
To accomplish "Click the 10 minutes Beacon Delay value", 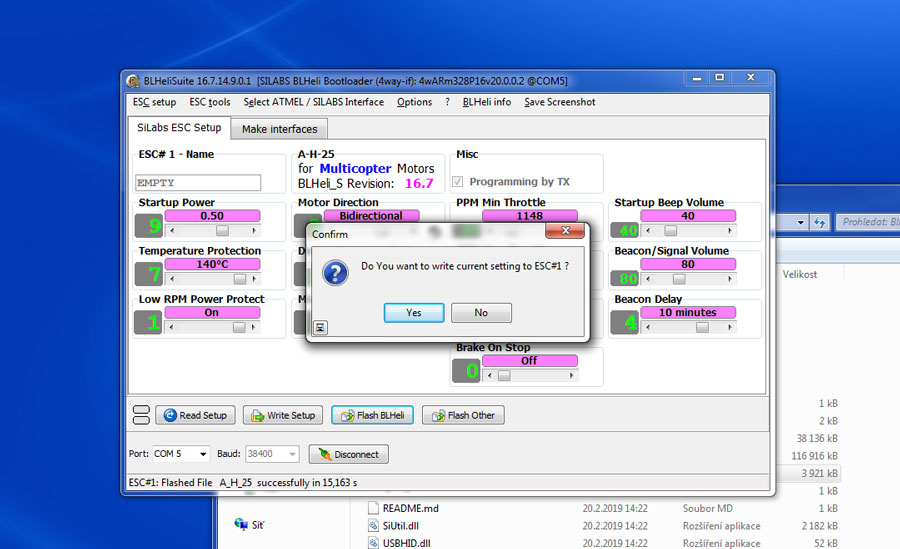I will click(x=688, y=312).
